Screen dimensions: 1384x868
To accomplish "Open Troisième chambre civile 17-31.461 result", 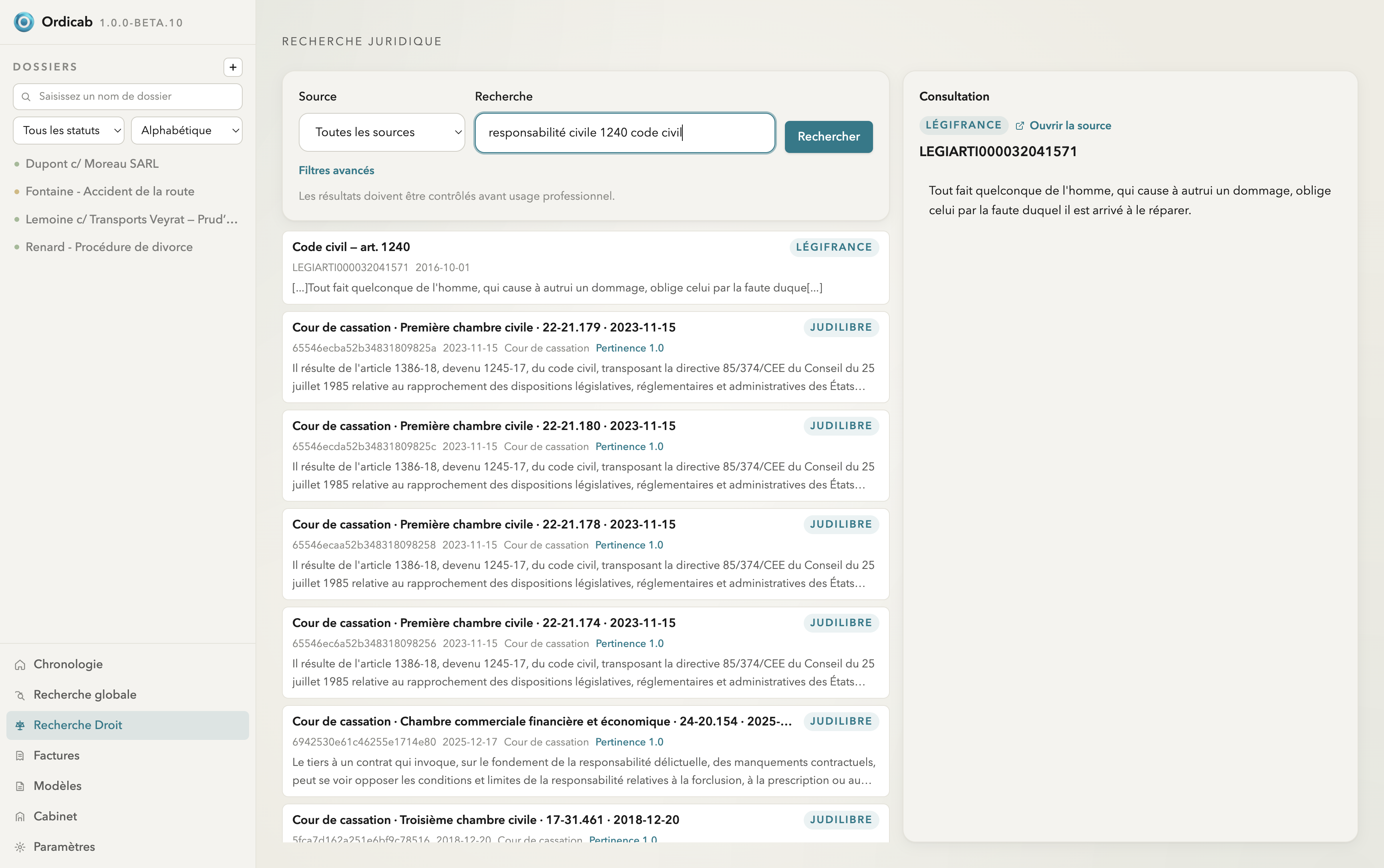I will 585,823.
